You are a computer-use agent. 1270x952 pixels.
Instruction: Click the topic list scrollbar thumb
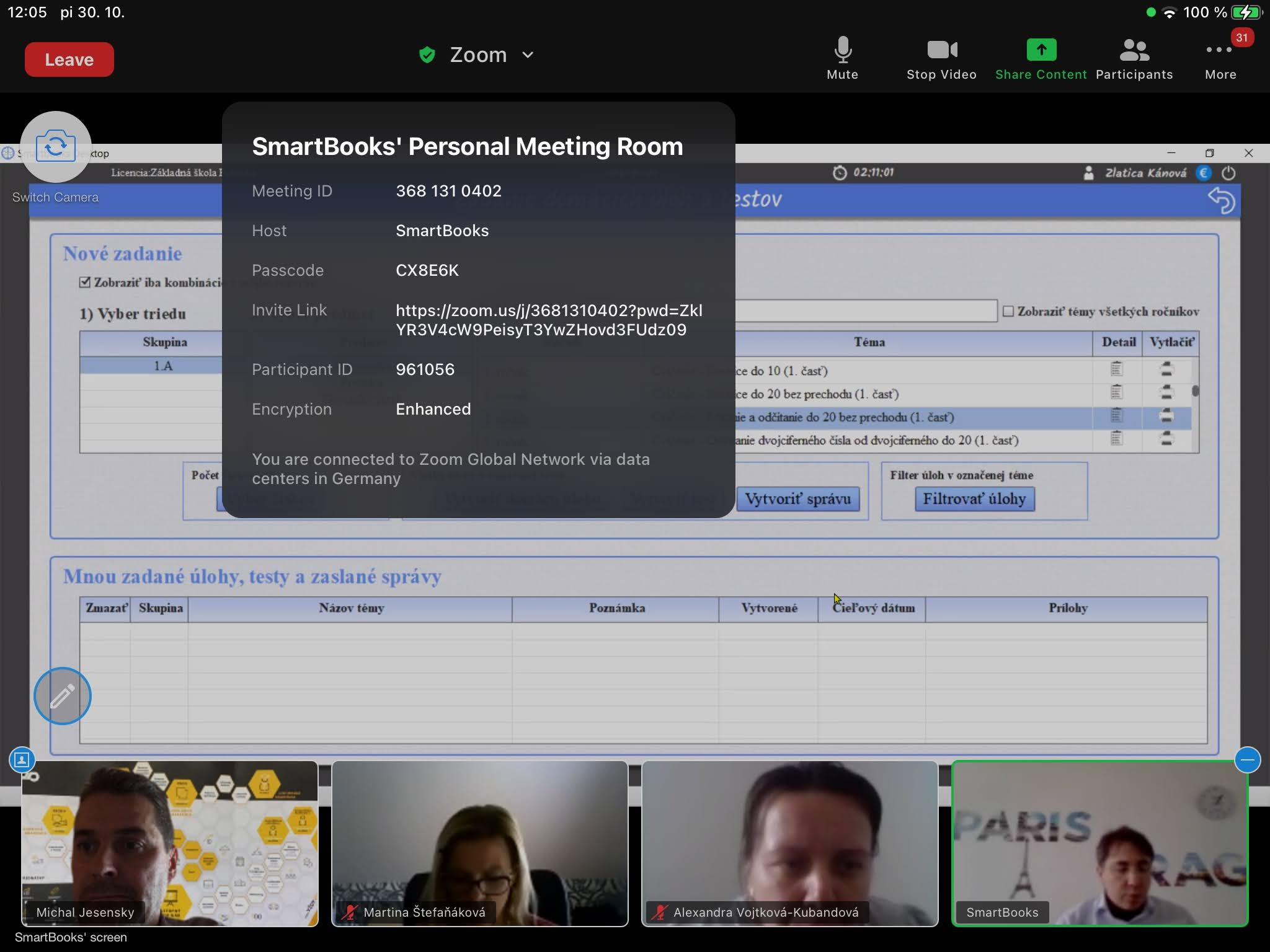[1195, 391]
